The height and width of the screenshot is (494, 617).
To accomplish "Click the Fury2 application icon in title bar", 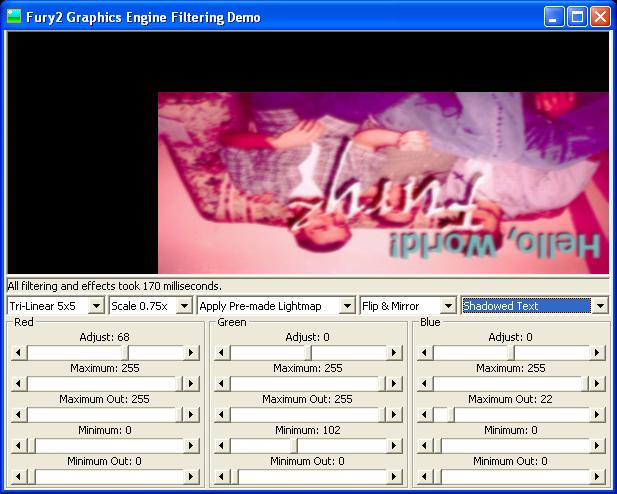I will tap(14, 17).
